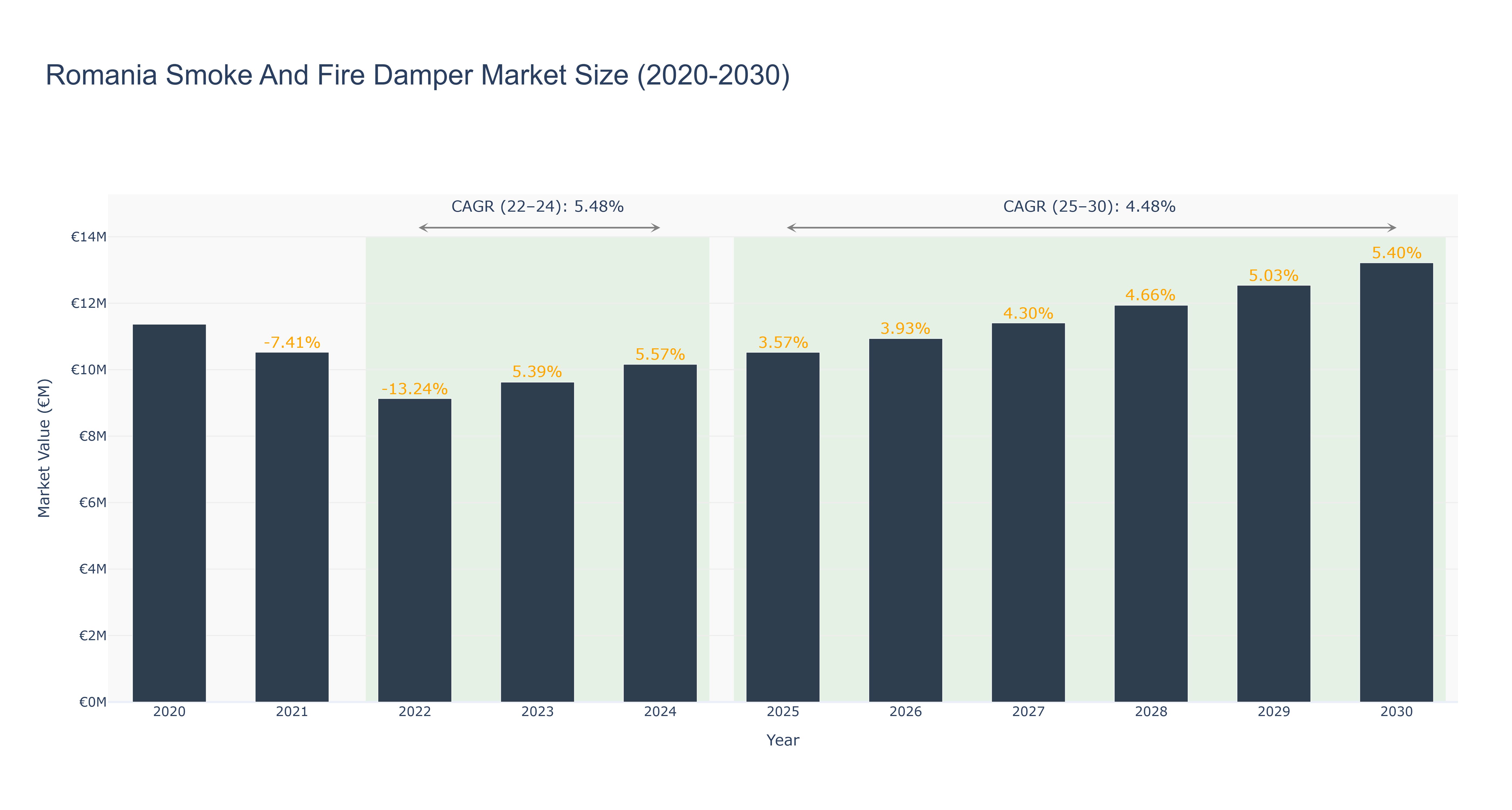The image size is (1512, 810).
Task: Click the '€14M' y-axis tick label
Action: (89, 237)
